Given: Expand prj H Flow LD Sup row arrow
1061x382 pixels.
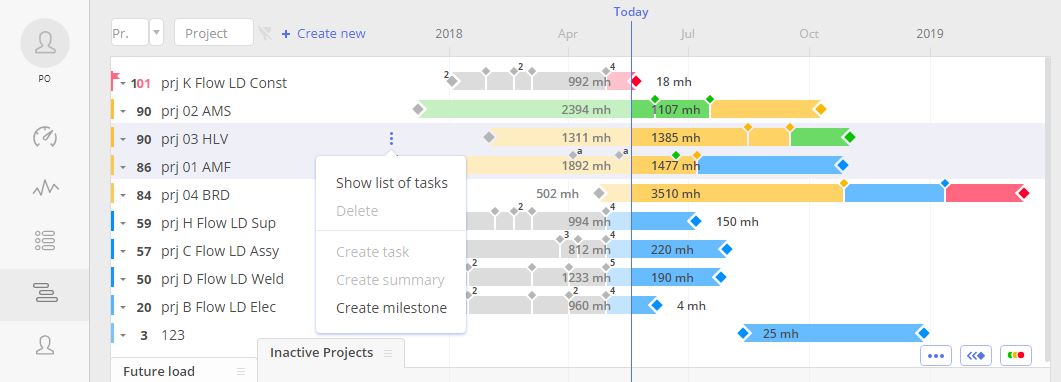Looking at the screenshot, I should tap(123, 223).
